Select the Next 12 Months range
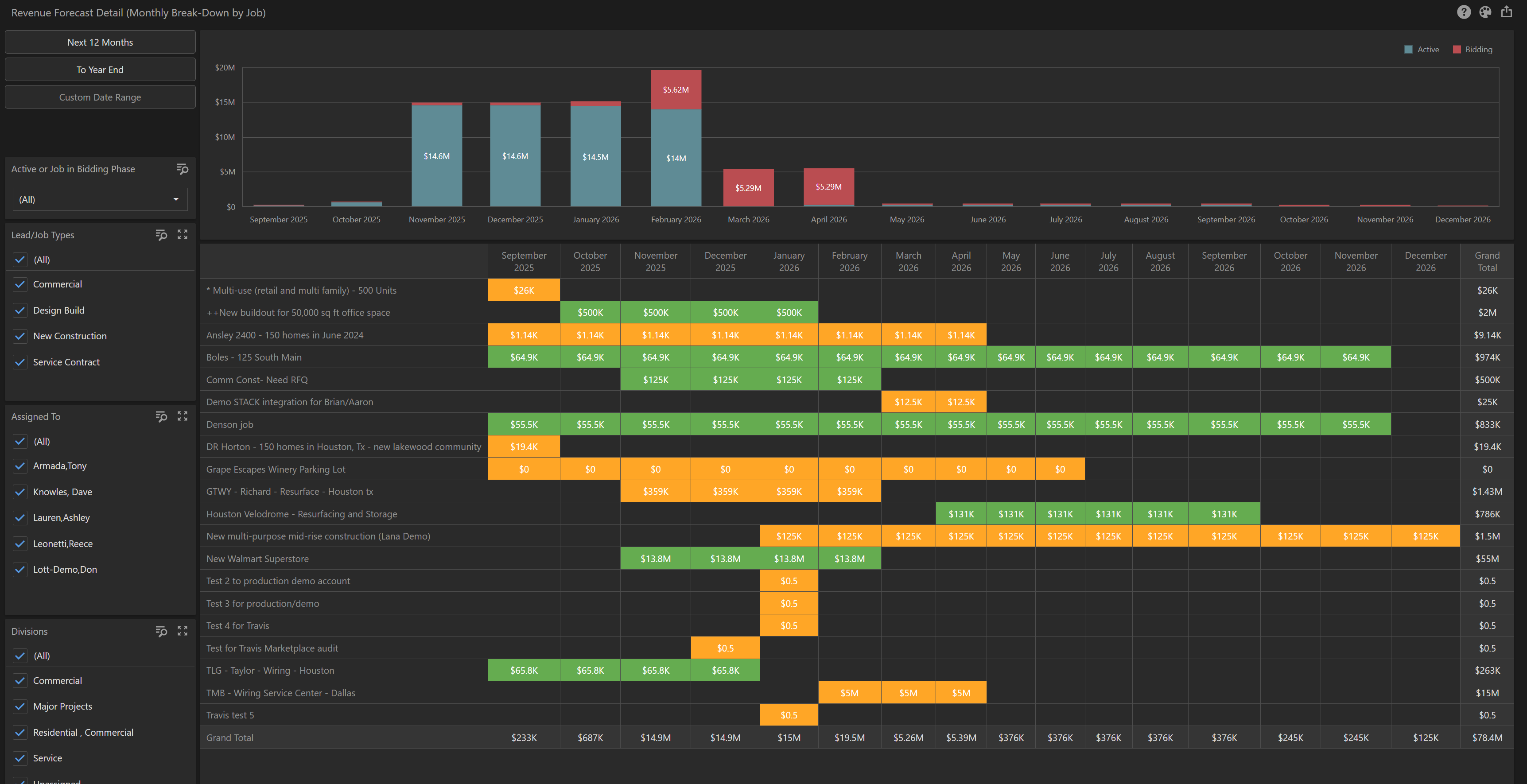The height and width of the screenshot is (784, 1527). click(100, 43)
